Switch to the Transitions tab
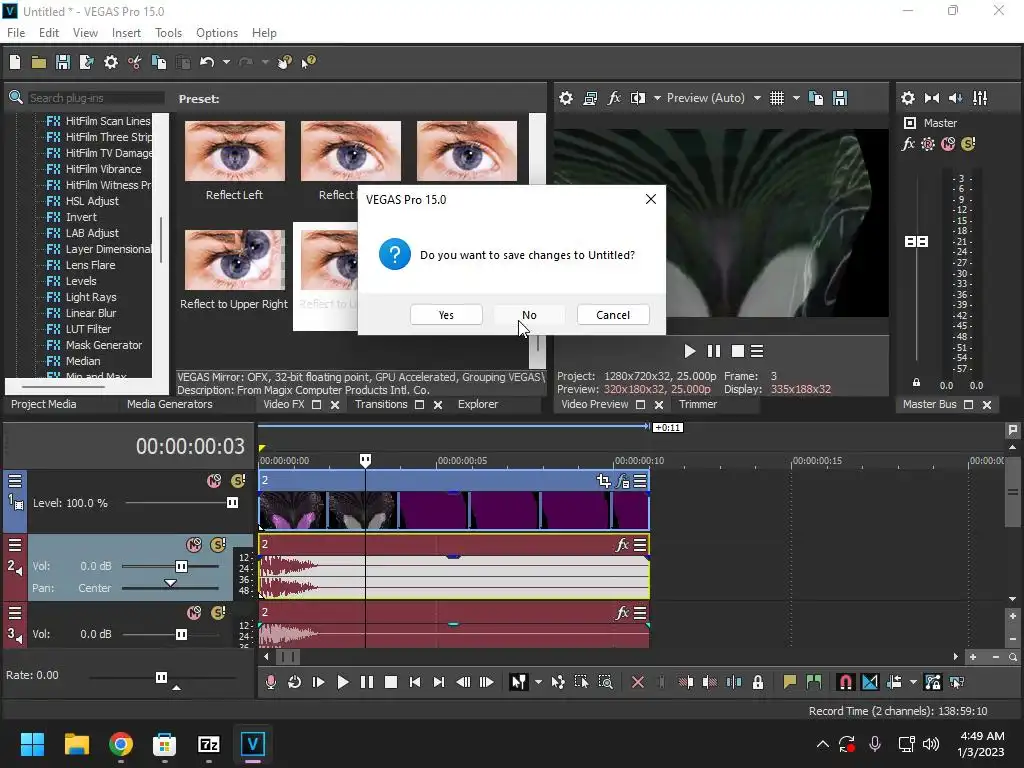 (x=381, y=404)
